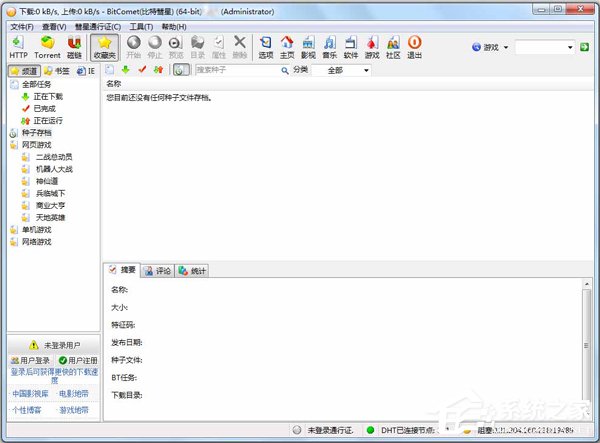The image size is (600, 443).
Task: Click the 退出 exit toolbar icon
Action: tap(414, 46)
